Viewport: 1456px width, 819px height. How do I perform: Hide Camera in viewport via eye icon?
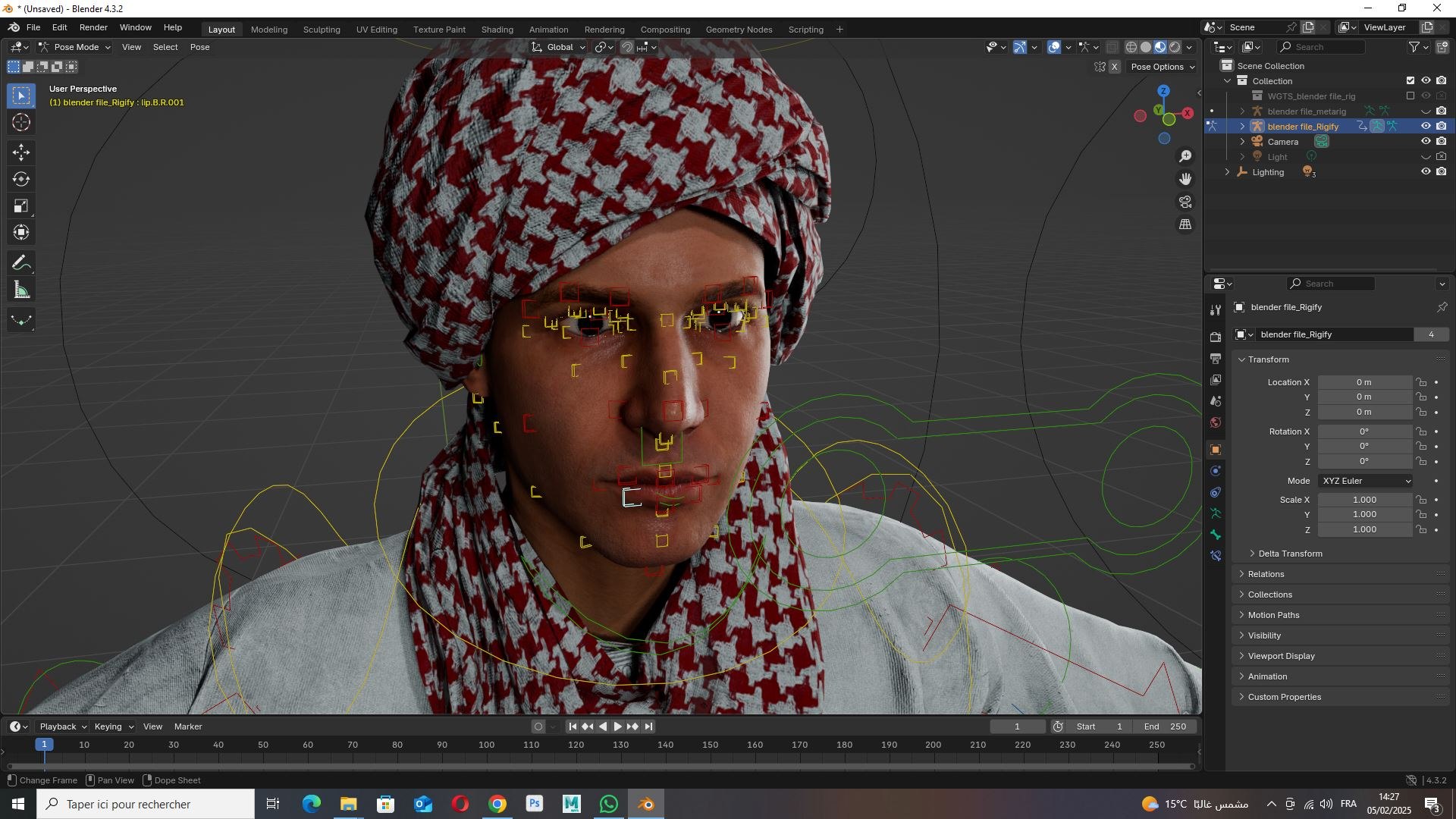click(x=1426, y=142)
